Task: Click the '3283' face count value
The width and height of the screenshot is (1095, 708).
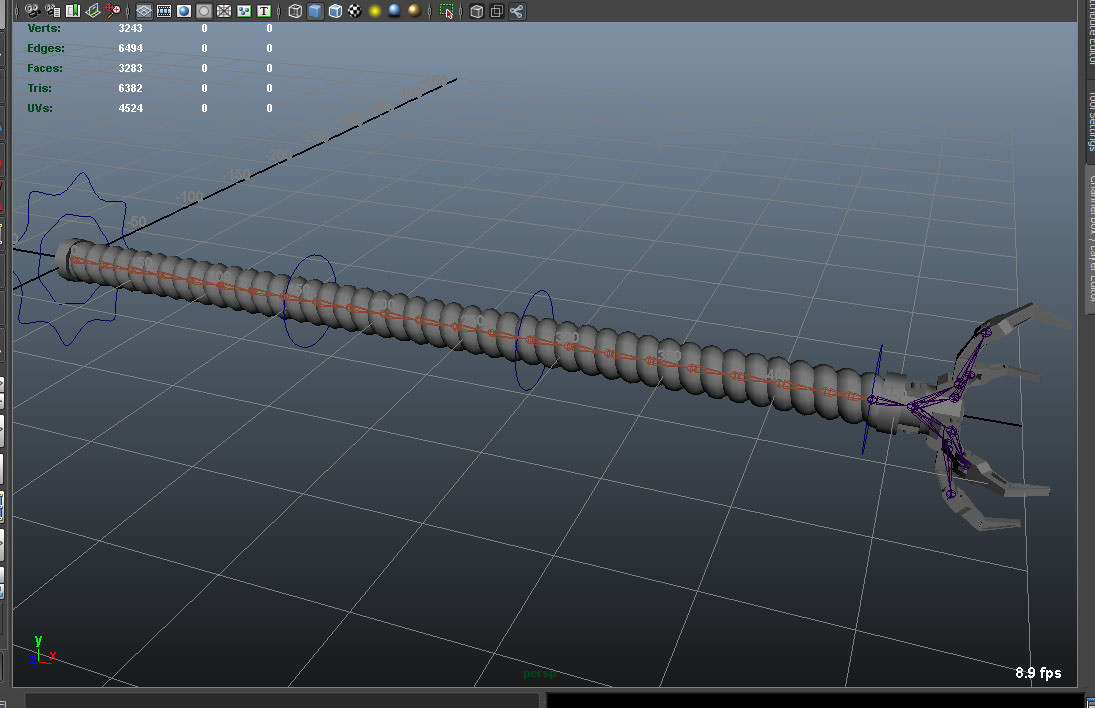Action: [x=131, y=68]
